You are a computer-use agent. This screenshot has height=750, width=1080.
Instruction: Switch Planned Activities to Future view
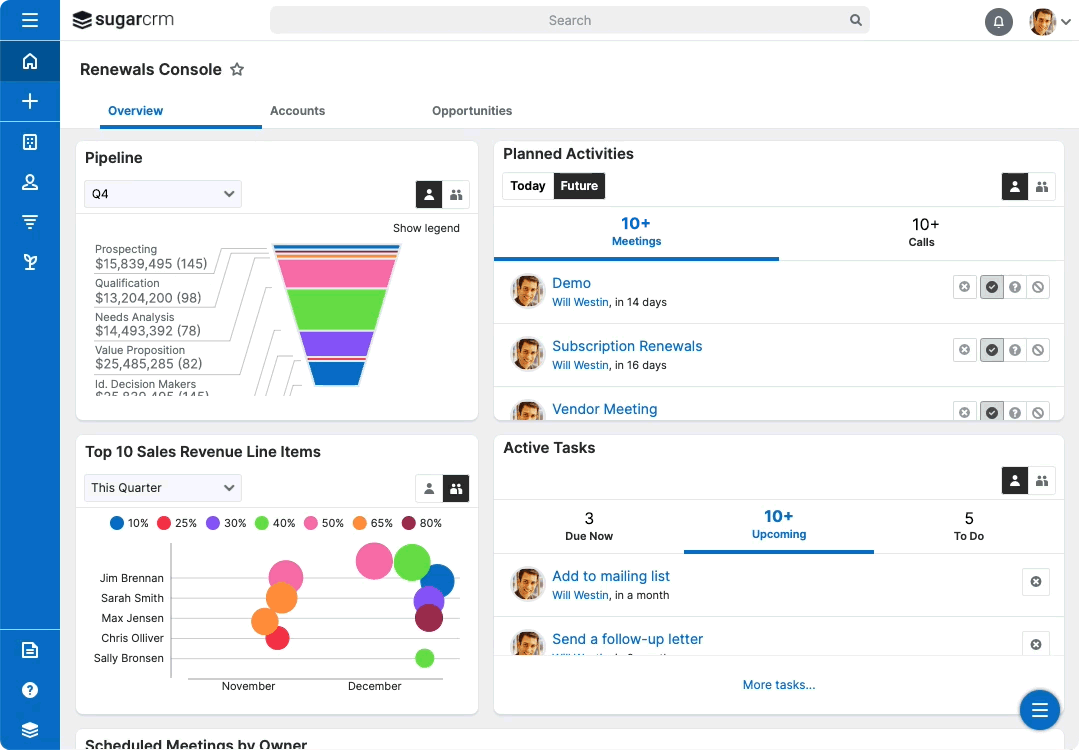(x=579, y=185)
